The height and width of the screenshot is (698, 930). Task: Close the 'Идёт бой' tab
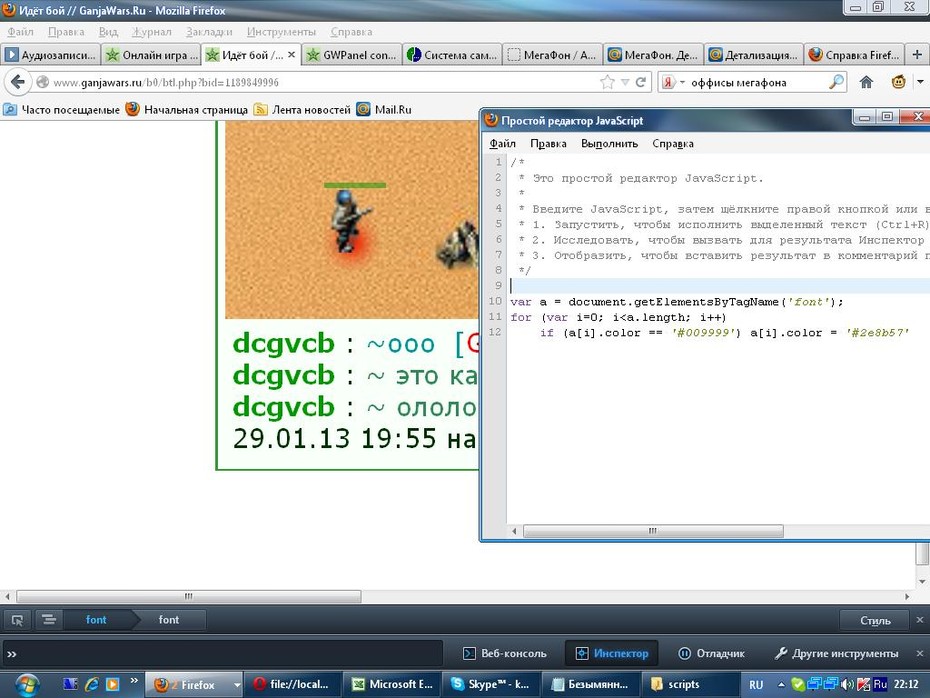pyautogui.click(x=291, y=55)
